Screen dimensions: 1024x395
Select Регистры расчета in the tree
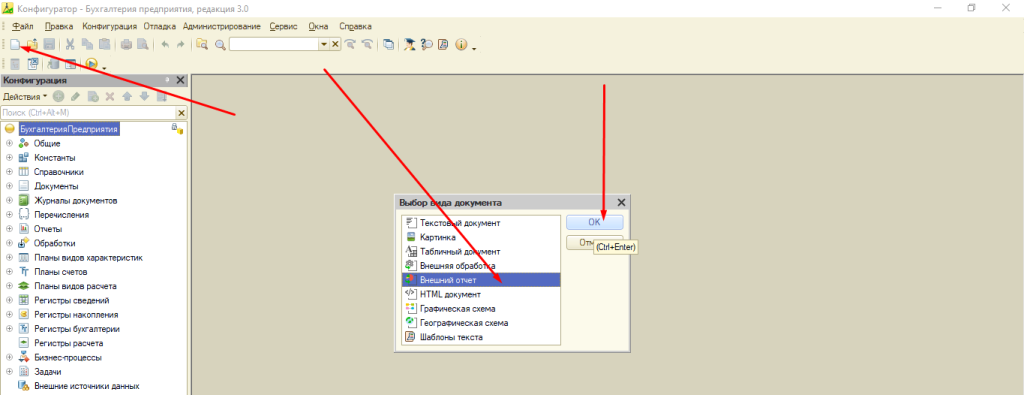pyautogui.click(x=69, y=343)
